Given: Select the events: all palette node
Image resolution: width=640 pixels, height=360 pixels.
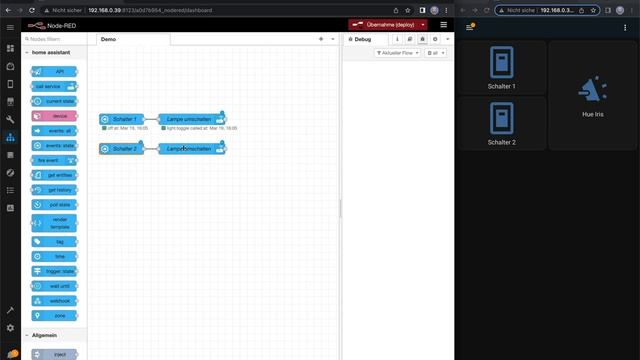Looking at the screenshot, I should pos(54,131).
